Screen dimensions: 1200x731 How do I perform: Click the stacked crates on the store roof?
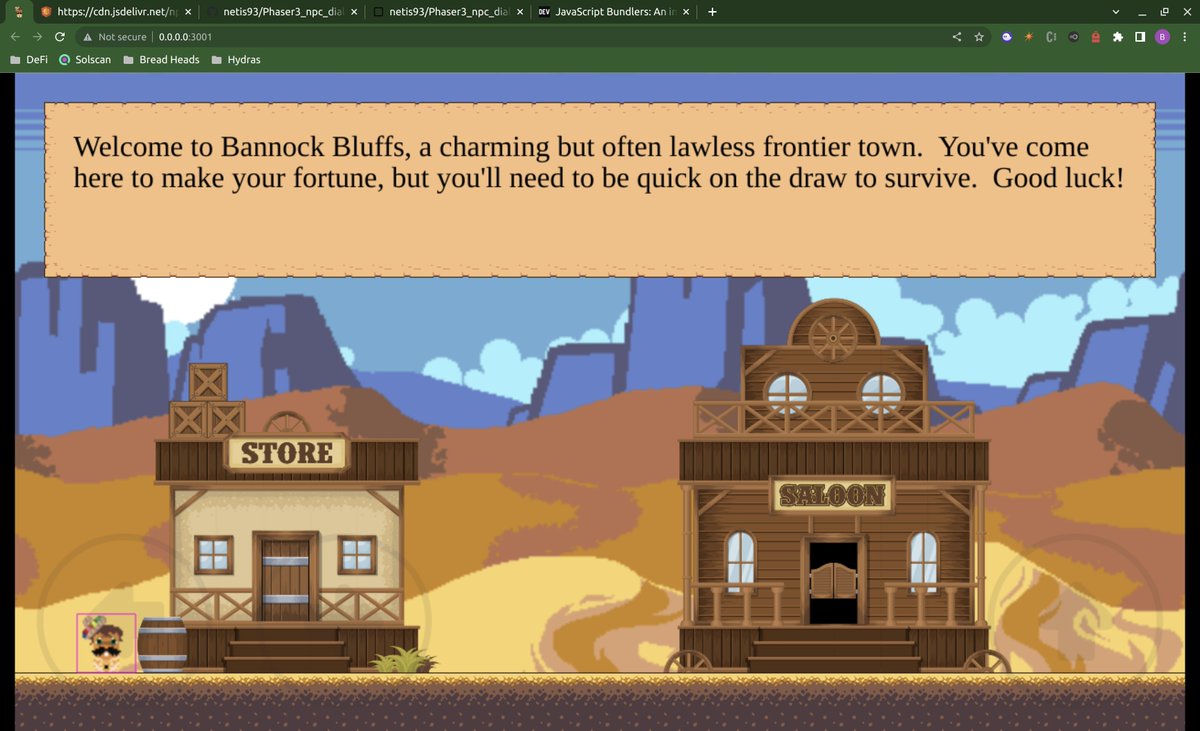pos(208,400)
